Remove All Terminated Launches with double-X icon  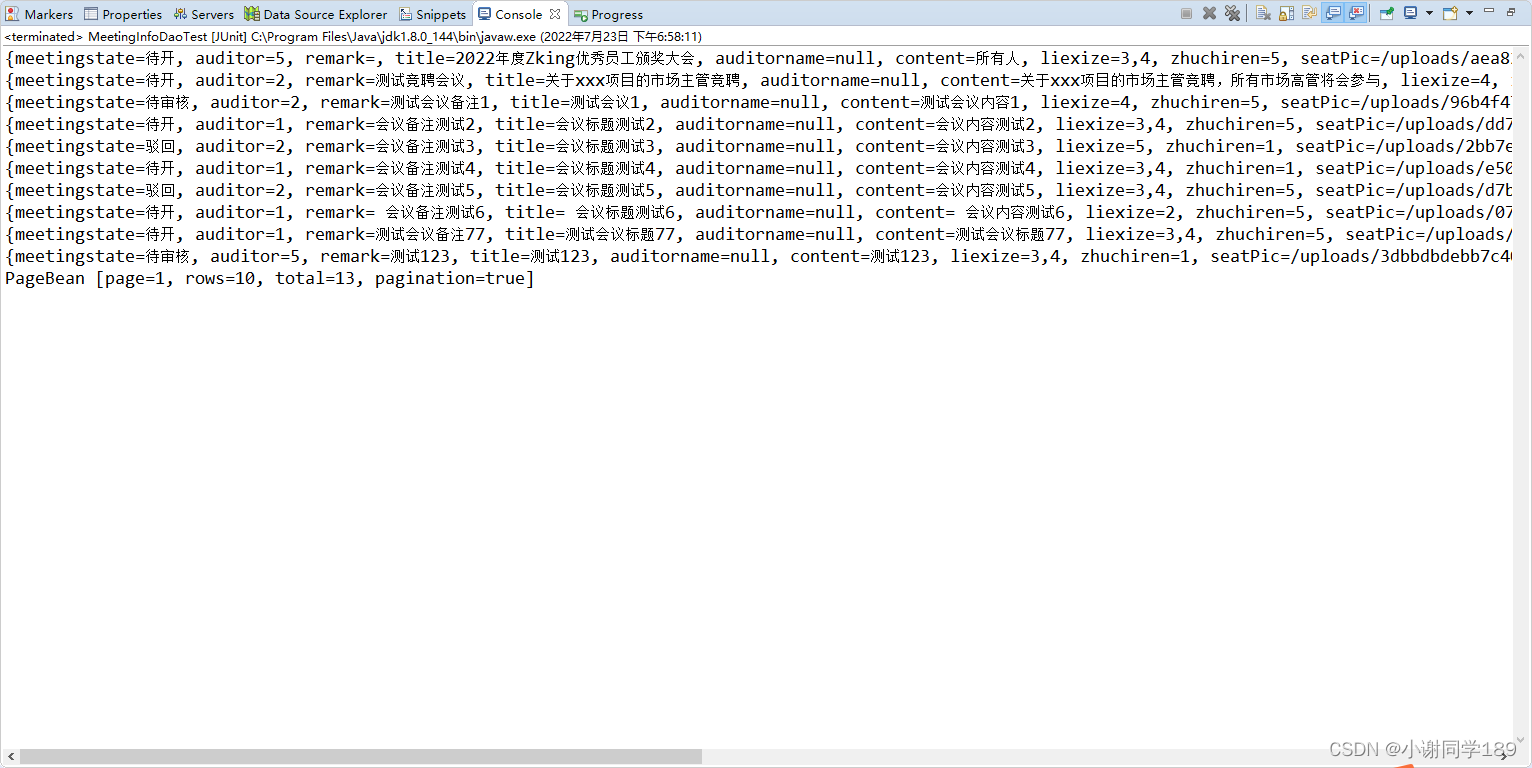coord(1232,13)
